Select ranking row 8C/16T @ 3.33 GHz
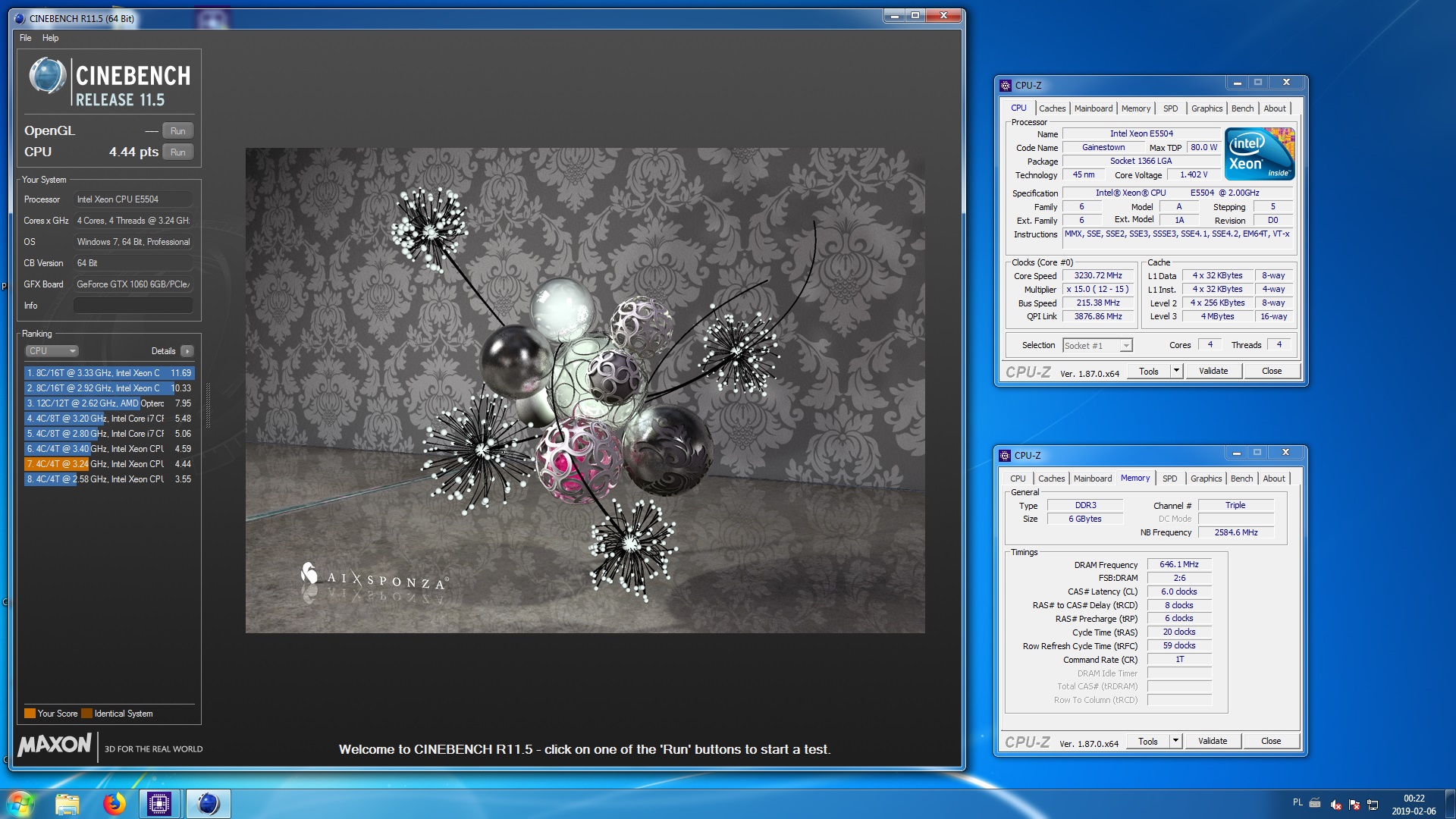The image size is (1456, 819). click(x=109, y=373)
